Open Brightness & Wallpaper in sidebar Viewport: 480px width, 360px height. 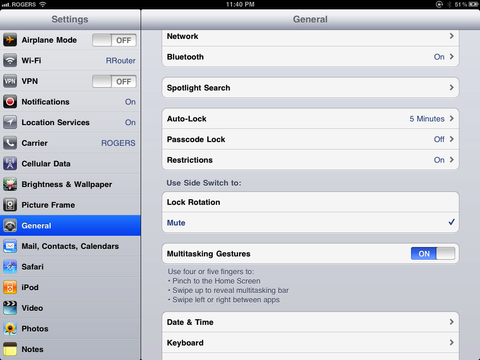click(70, 184)
